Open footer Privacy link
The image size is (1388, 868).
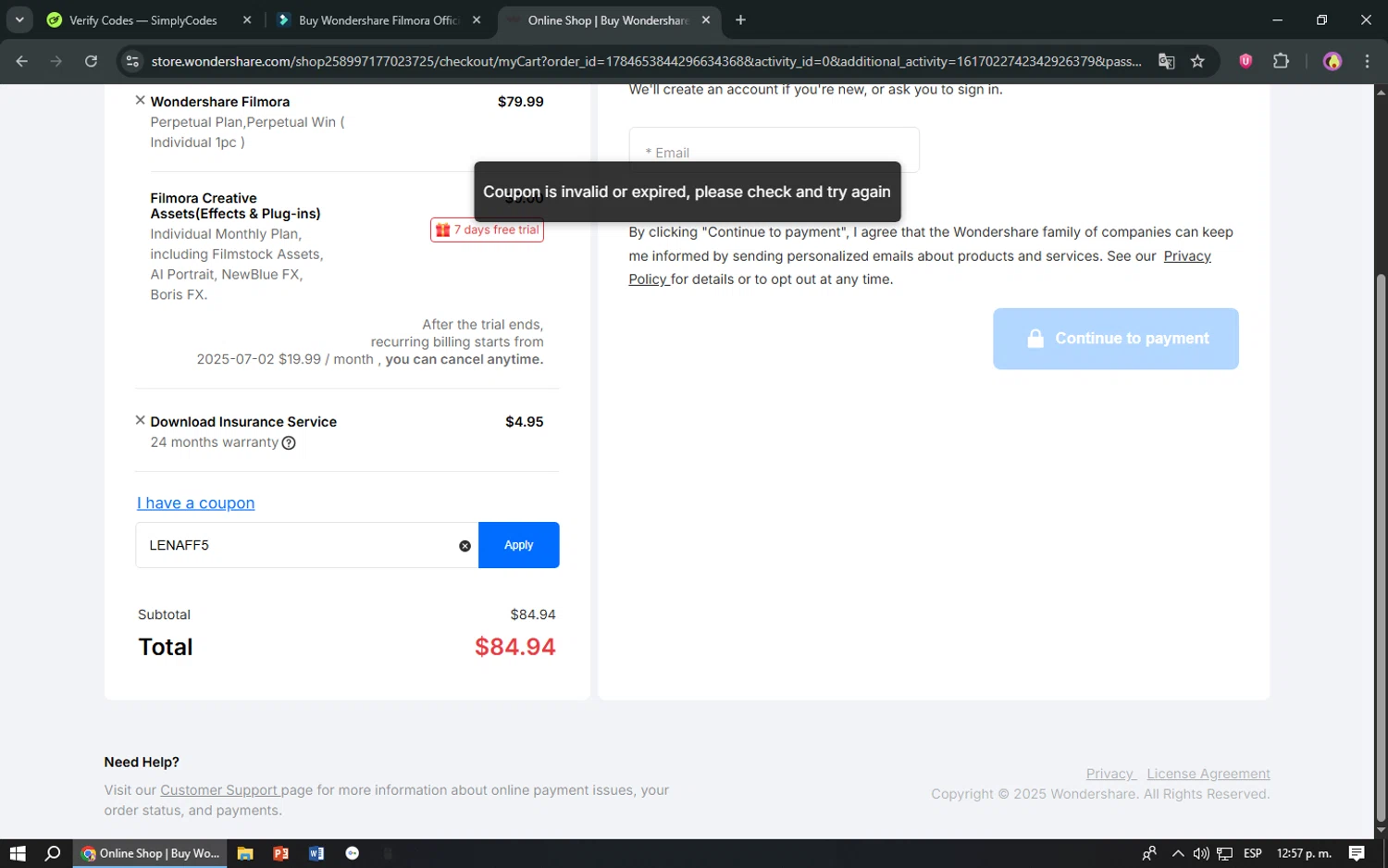(1110, 774)
